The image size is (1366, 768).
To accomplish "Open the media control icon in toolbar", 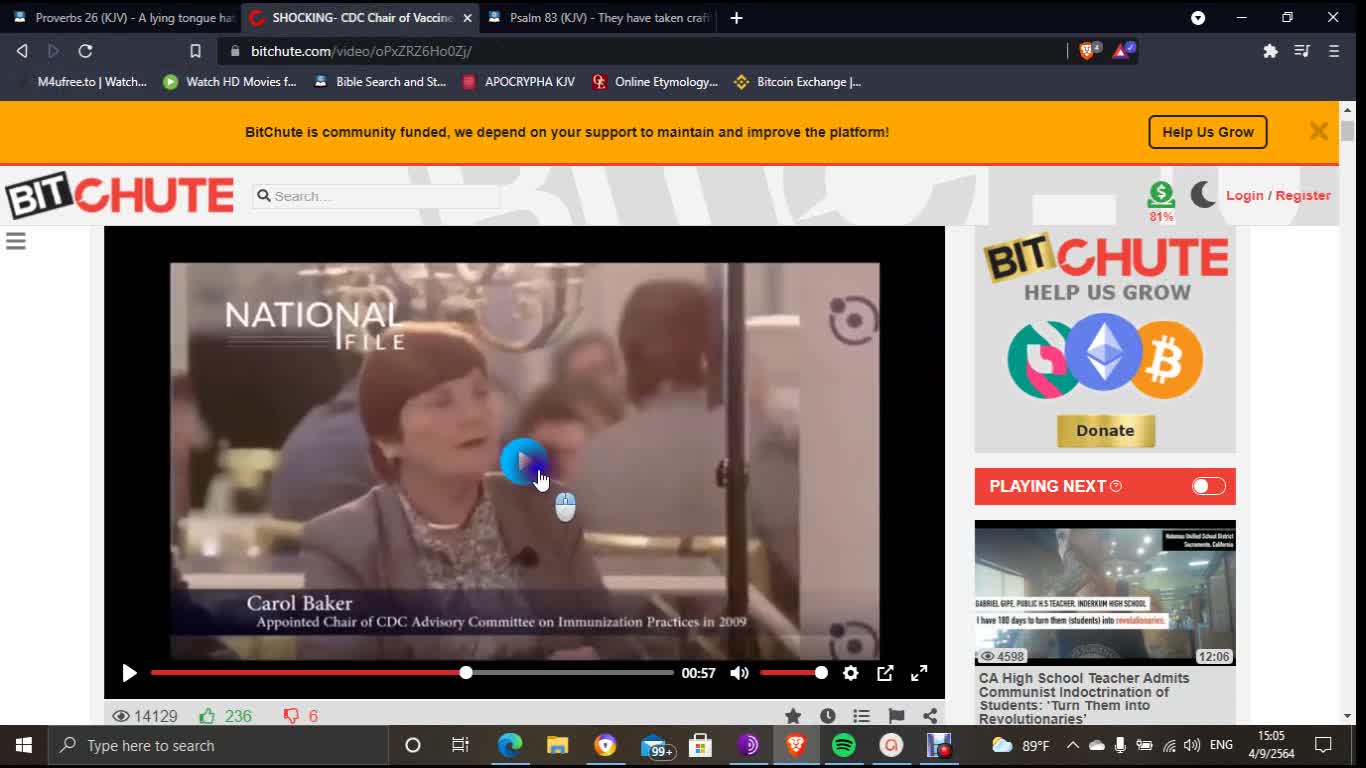I will tap(1302, 51).
